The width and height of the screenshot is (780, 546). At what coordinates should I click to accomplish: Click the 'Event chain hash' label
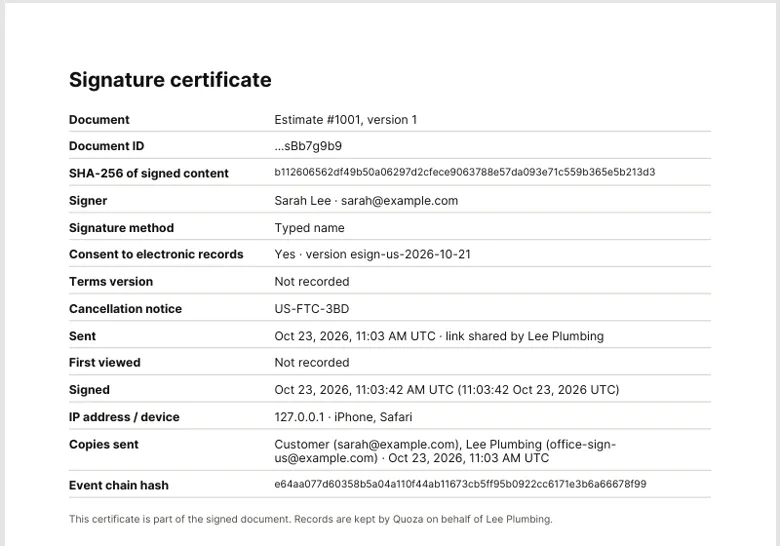(x=119, y=485)
